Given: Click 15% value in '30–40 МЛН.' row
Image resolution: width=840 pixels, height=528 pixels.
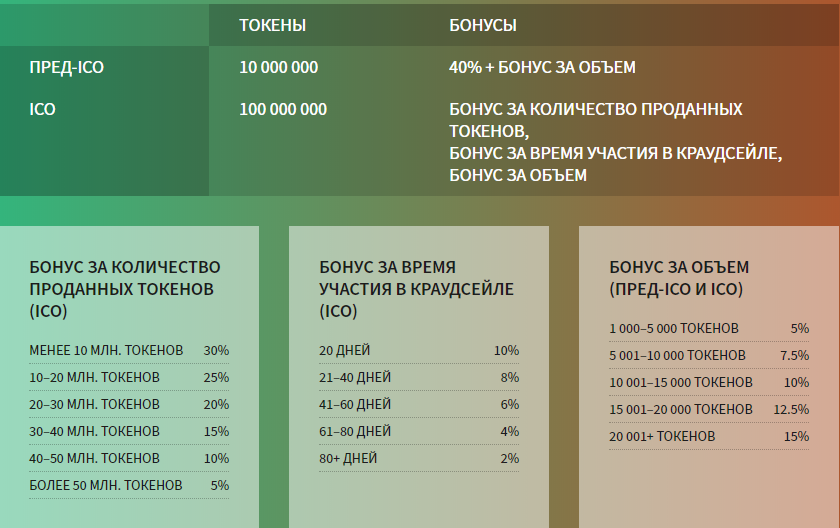Looking at the screenshot, I should (x=216, y=431).
